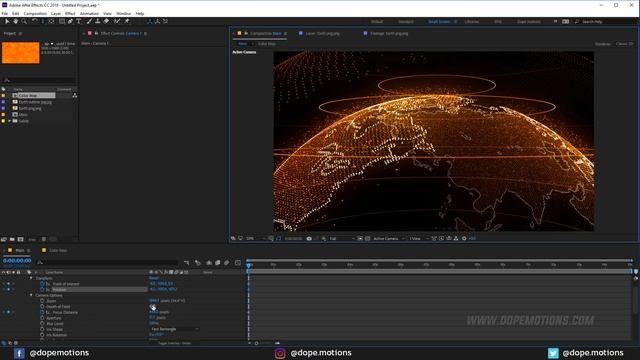Select the Roto Brush tool
The image size is (640, 360).
pos(117,21)
